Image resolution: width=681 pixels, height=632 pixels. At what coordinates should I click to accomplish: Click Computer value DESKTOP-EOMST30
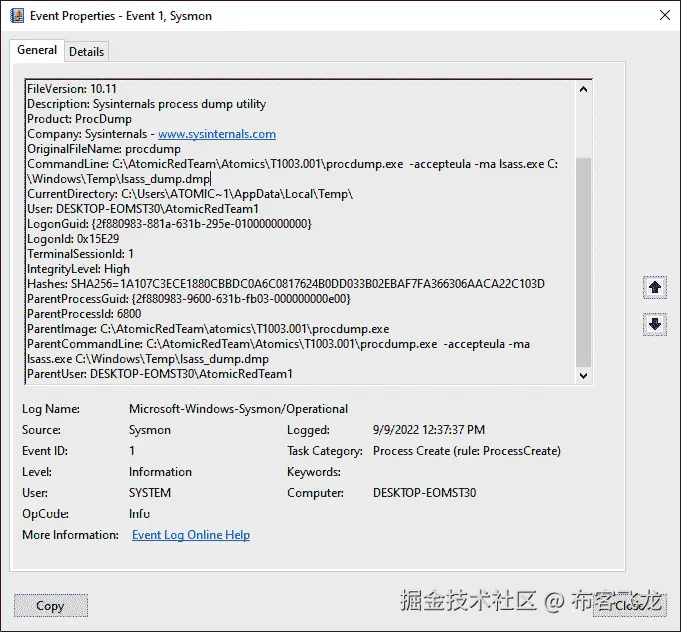(424, 493)
